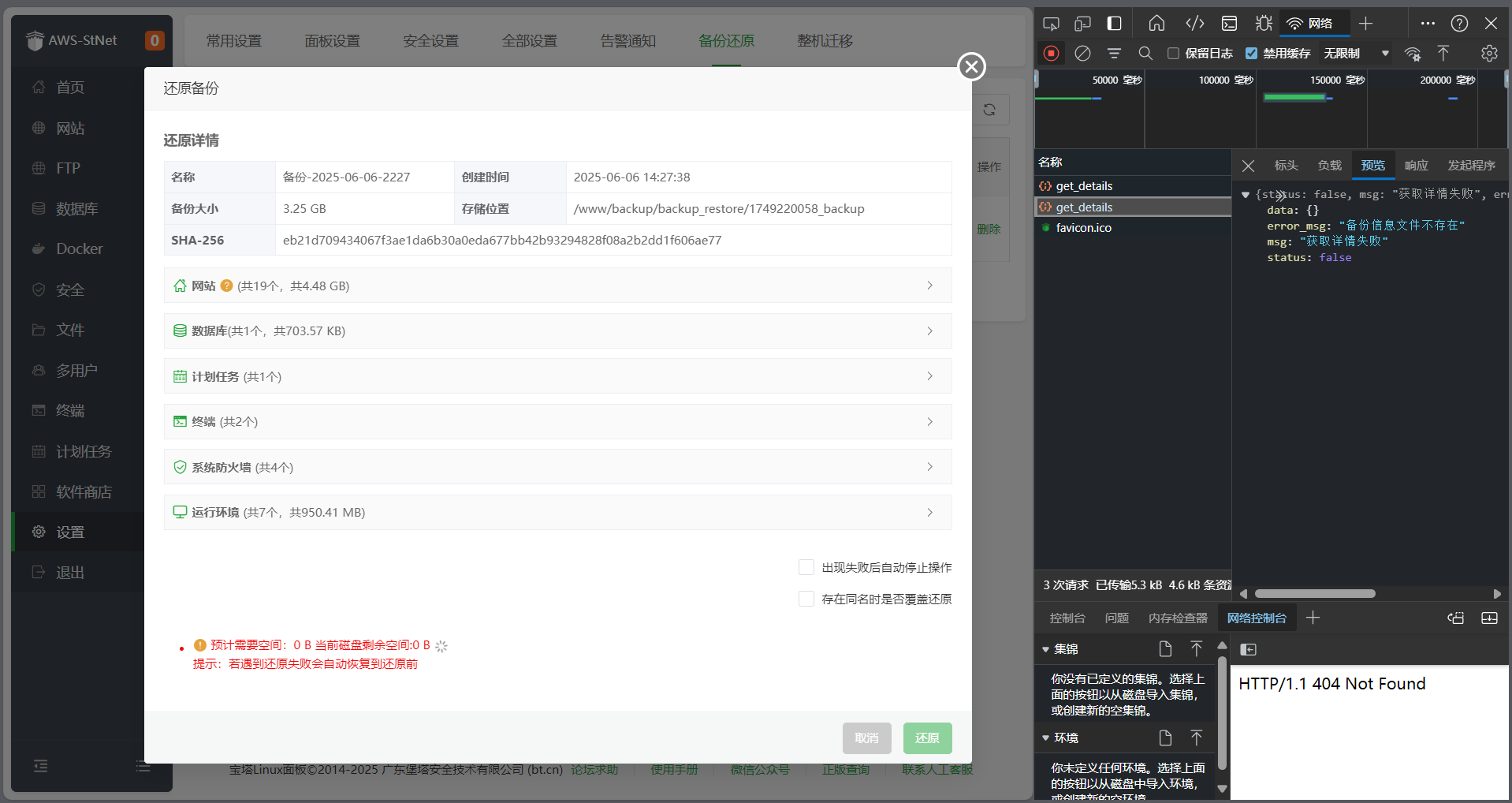Create new environment file icon
1512x803 pixels.
click(1165, 738)
